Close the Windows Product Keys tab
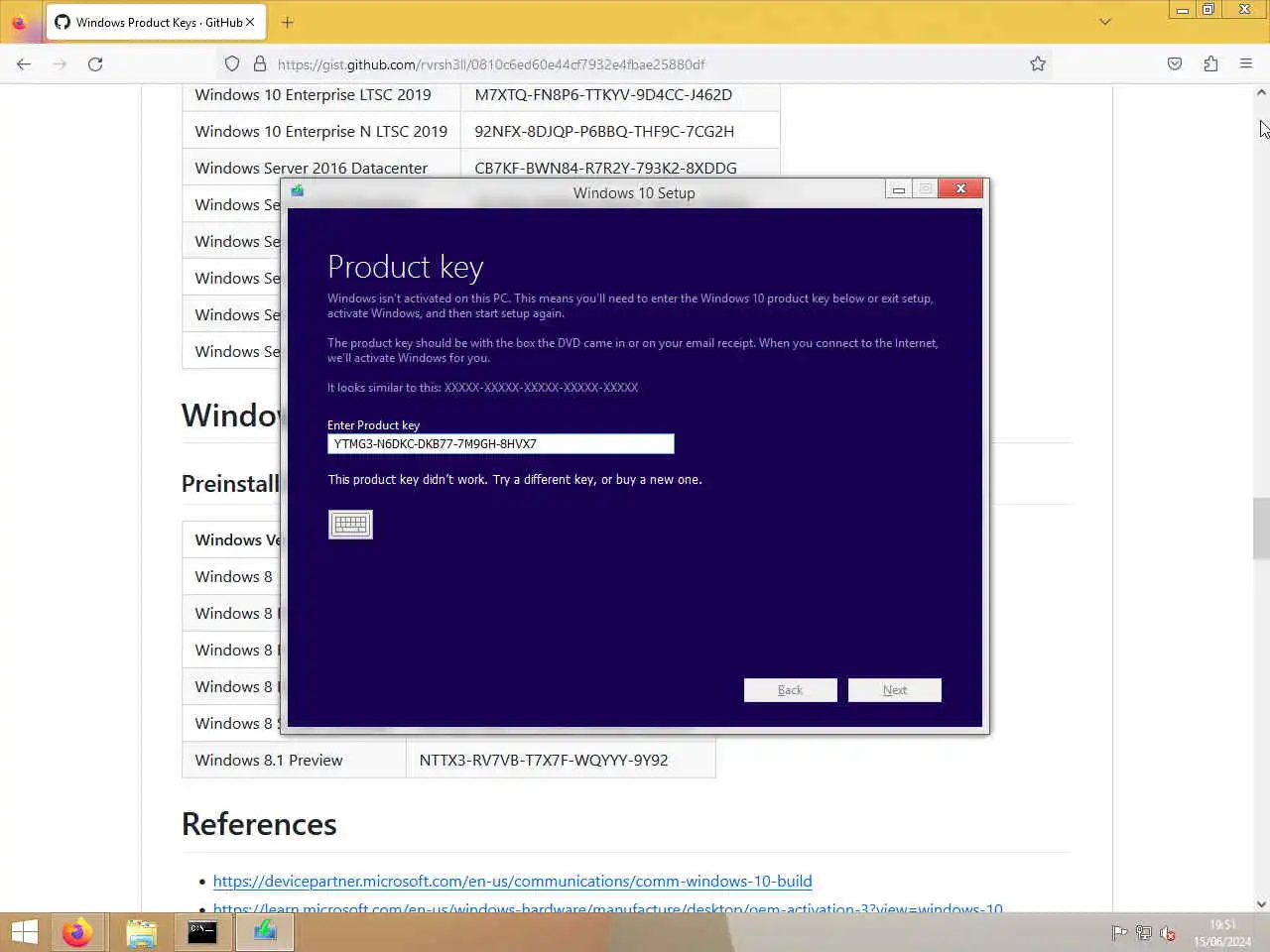 250,22
